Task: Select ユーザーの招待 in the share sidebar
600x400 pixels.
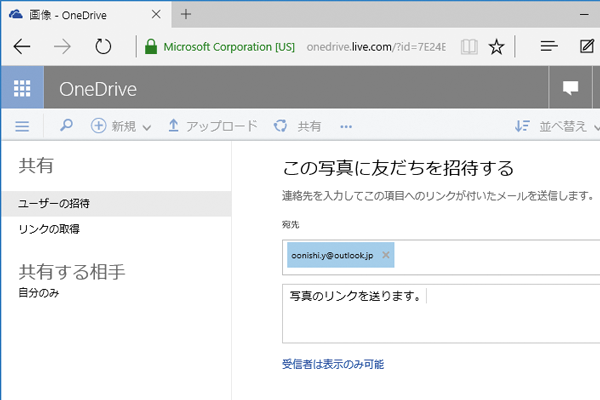Action: point(116,203)
